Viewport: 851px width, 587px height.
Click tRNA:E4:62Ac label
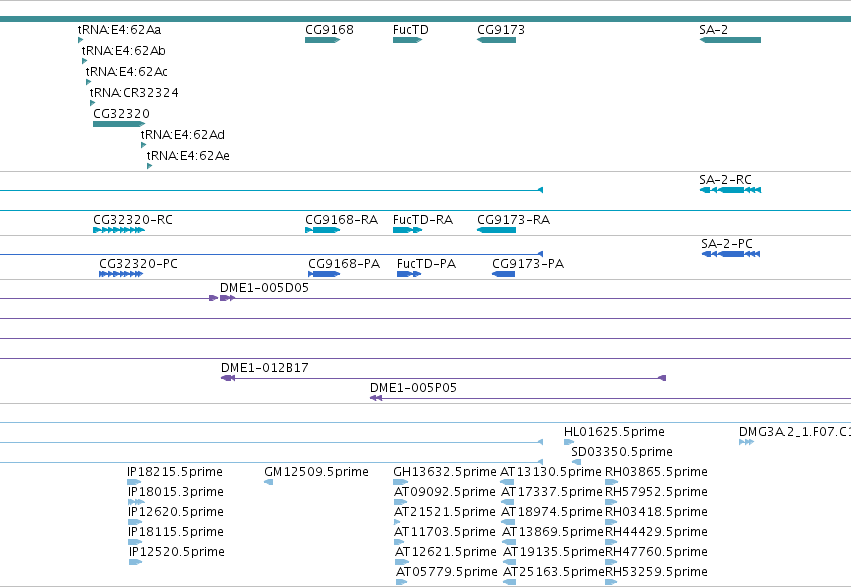point(127,72)
